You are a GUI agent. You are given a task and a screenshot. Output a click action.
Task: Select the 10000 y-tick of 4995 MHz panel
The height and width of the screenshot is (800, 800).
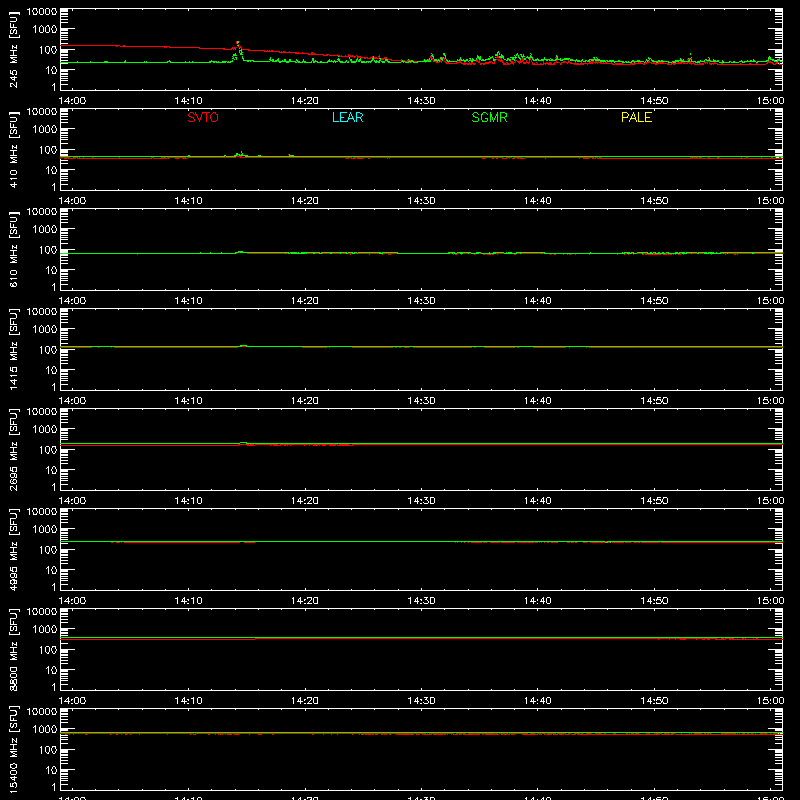42,512
